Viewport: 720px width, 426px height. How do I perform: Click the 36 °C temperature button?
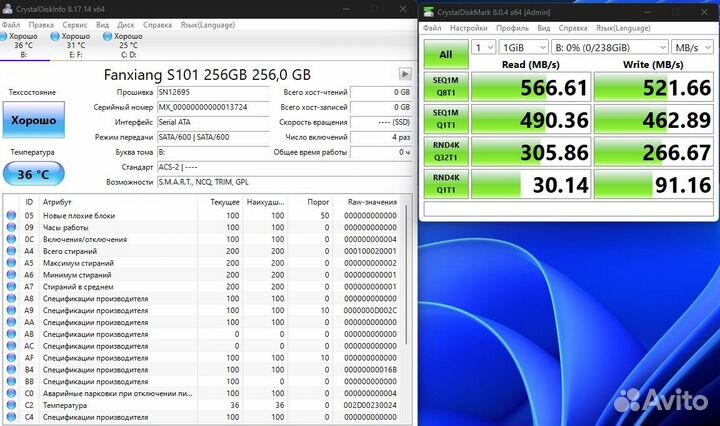pyautogui.click(x=34, y=174)
